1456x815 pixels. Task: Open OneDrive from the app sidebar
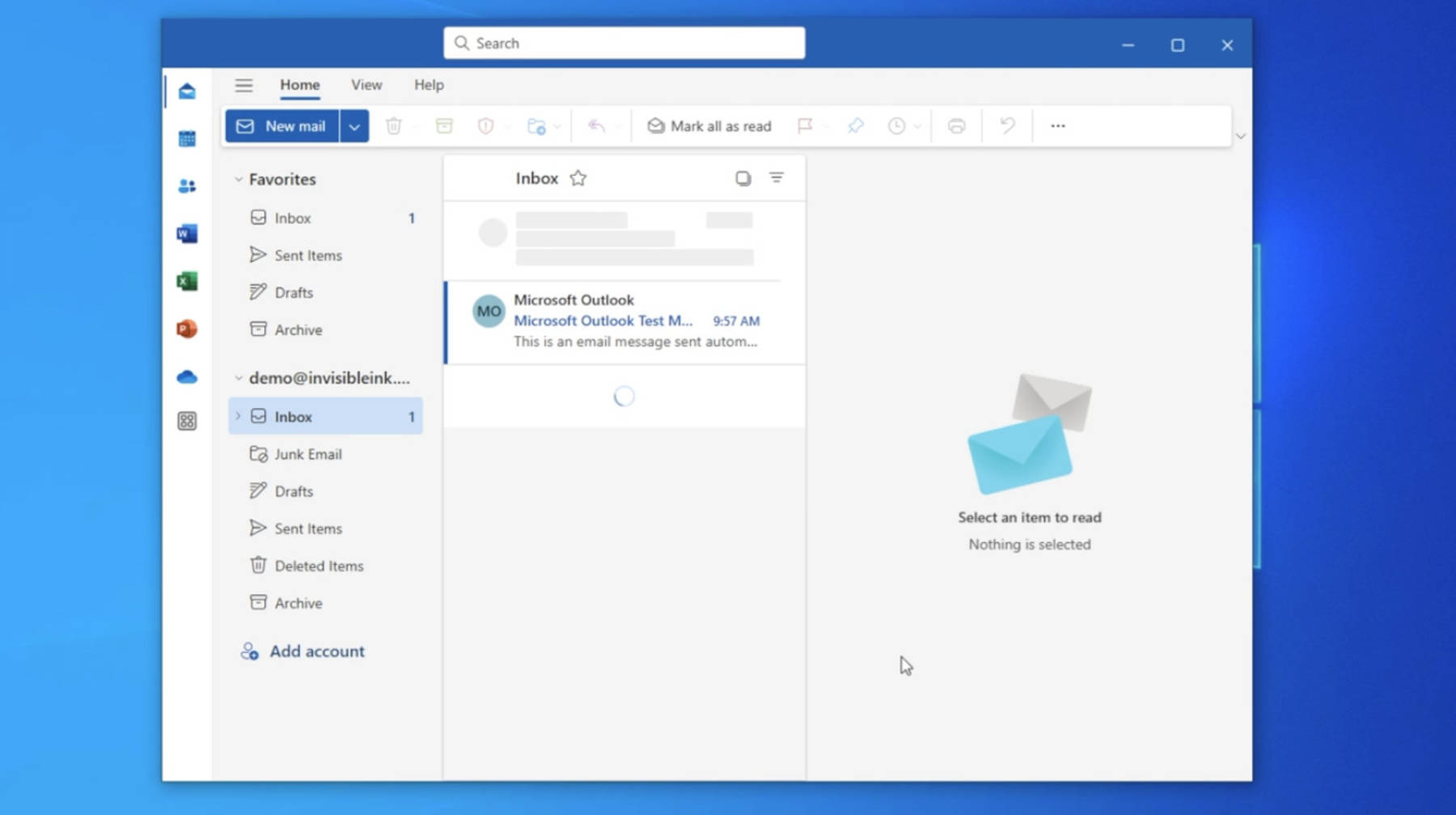(187, 376)
